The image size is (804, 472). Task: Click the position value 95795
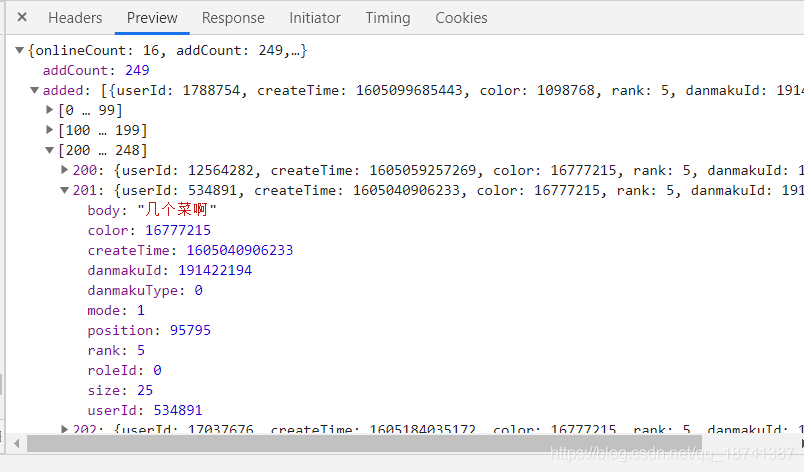190,330
